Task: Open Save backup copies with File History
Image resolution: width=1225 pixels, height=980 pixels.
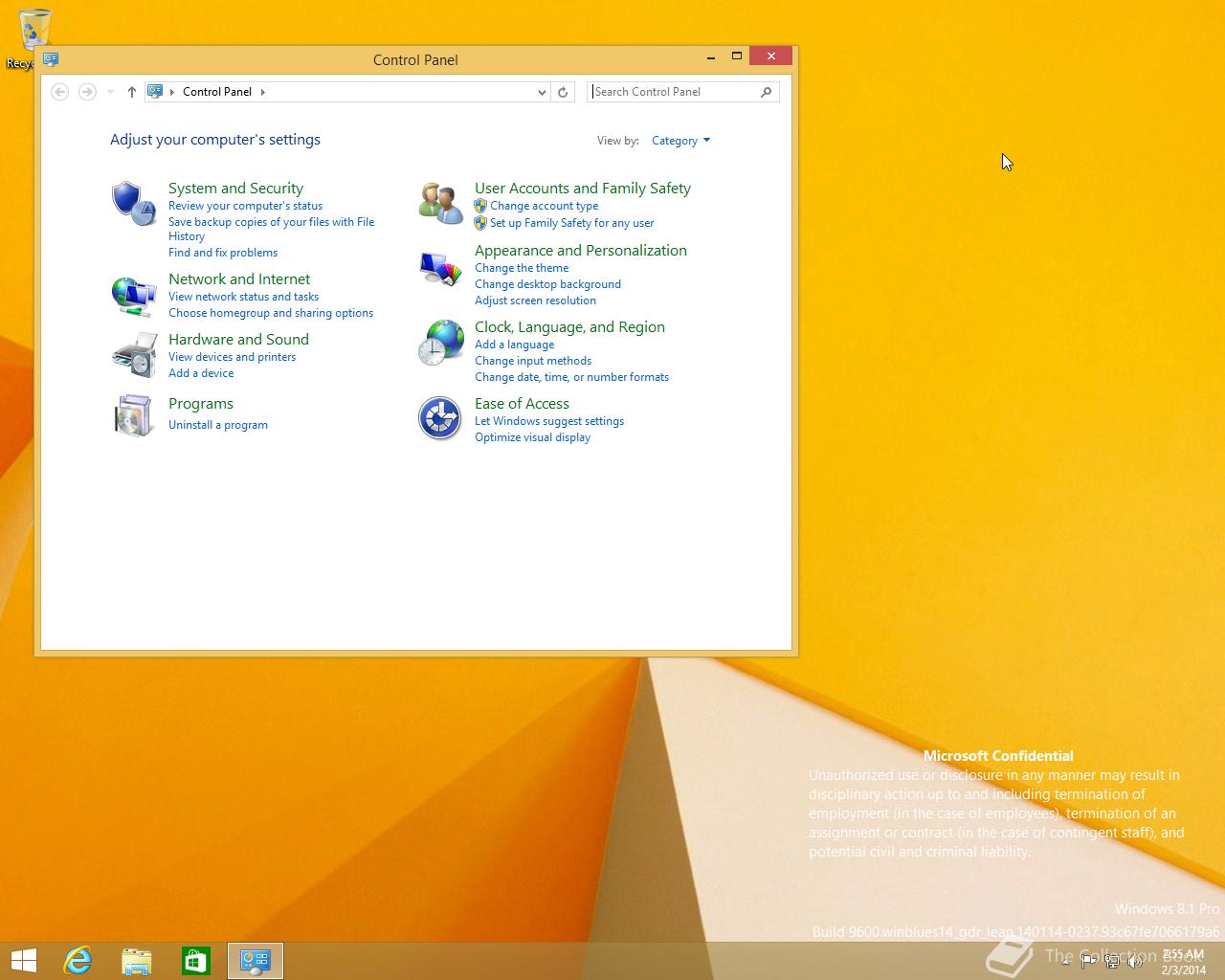Action: click(271, 229)
